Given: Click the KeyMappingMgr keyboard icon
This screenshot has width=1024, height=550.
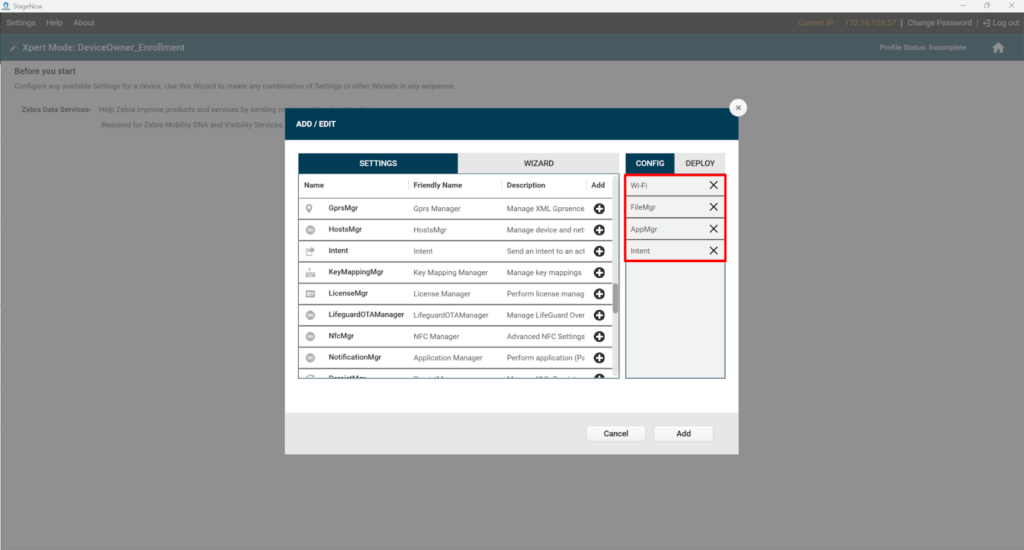Looking at the screenshot, I should click(310, 272).
